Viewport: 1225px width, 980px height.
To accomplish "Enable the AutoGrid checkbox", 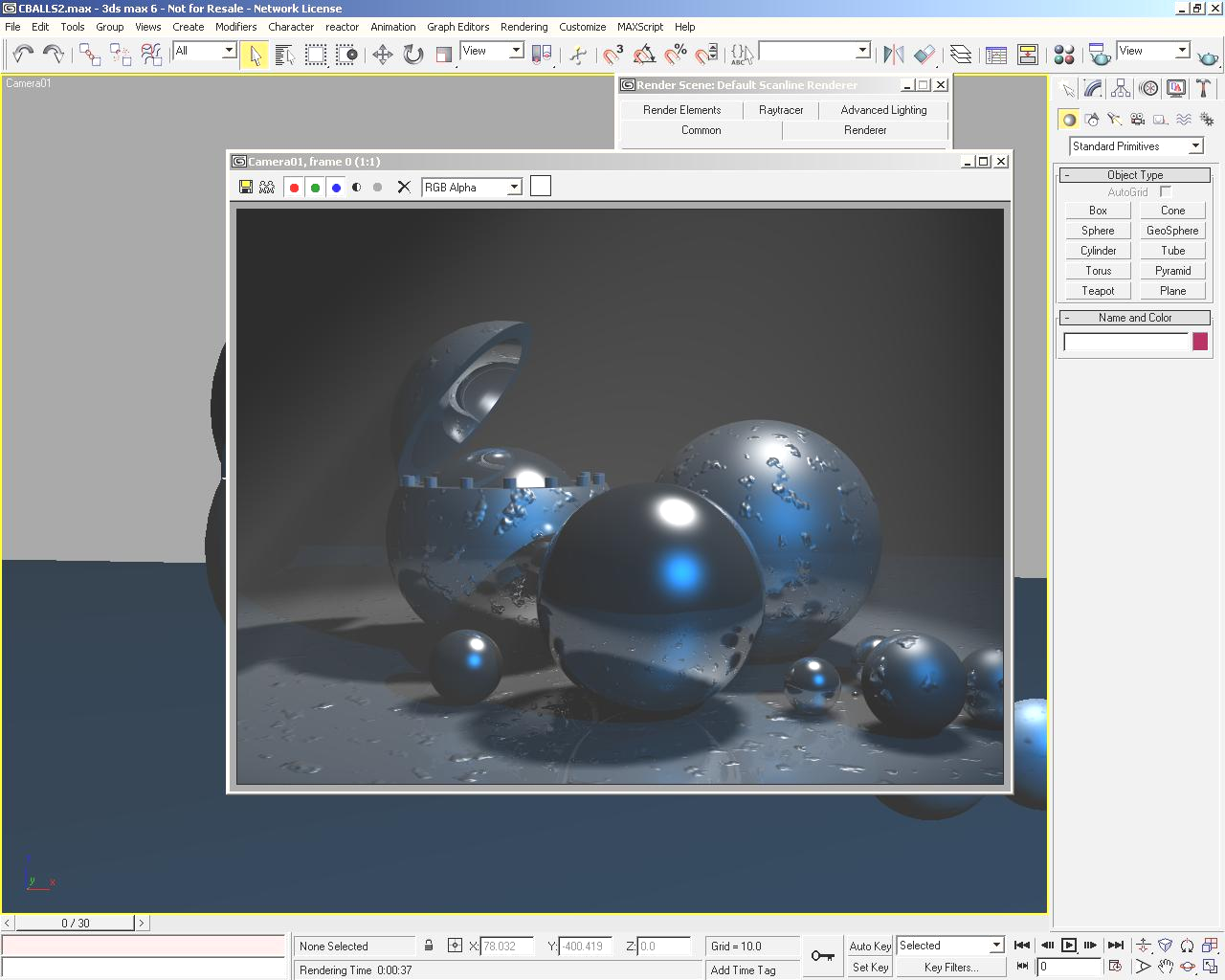I will (x=1166, y=192).
